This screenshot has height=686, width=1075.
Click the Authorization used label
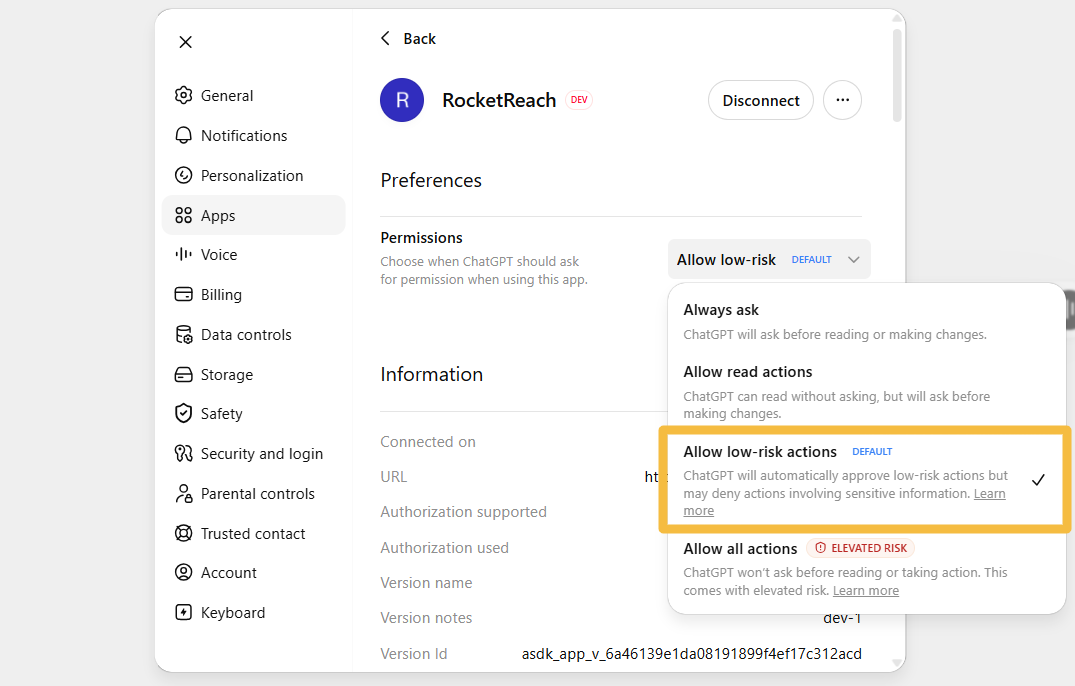(x=444, y=548)
